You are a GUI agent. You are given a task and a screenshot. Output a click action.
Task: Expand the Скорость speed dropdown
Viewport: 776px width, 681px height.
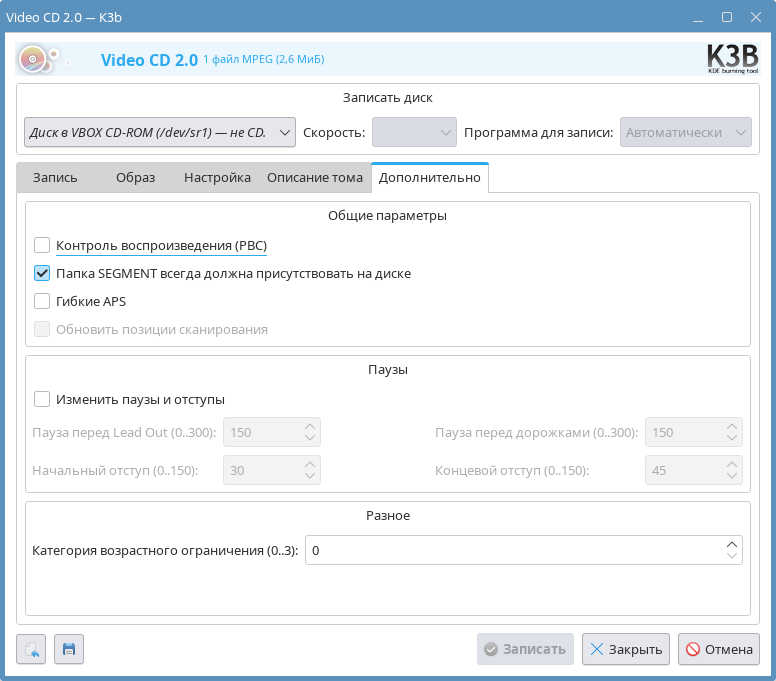pos(414,132)
